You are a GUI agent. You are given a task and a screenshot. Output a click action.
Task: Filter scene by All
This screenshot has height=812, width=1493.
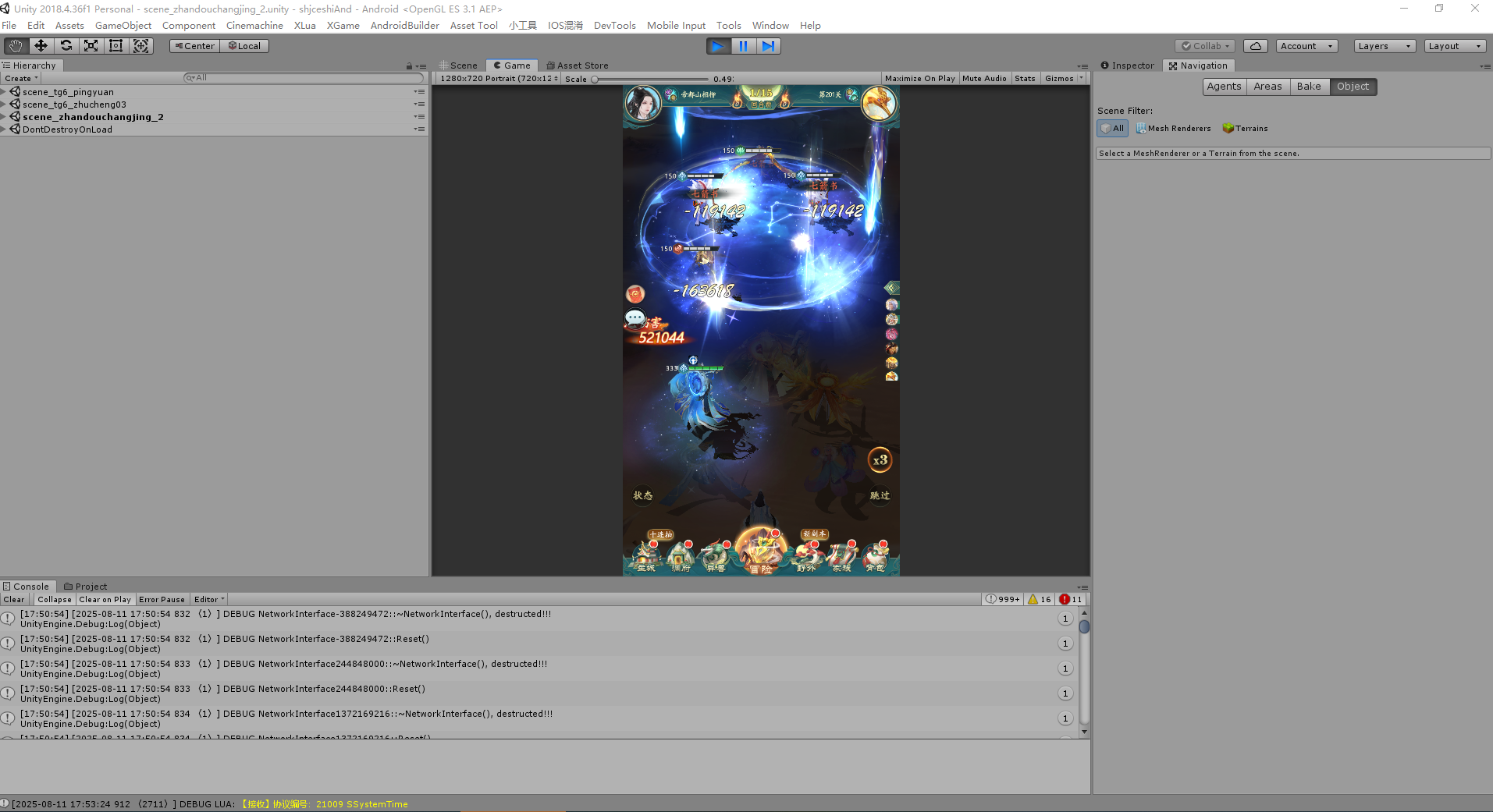coord(1112,128)
